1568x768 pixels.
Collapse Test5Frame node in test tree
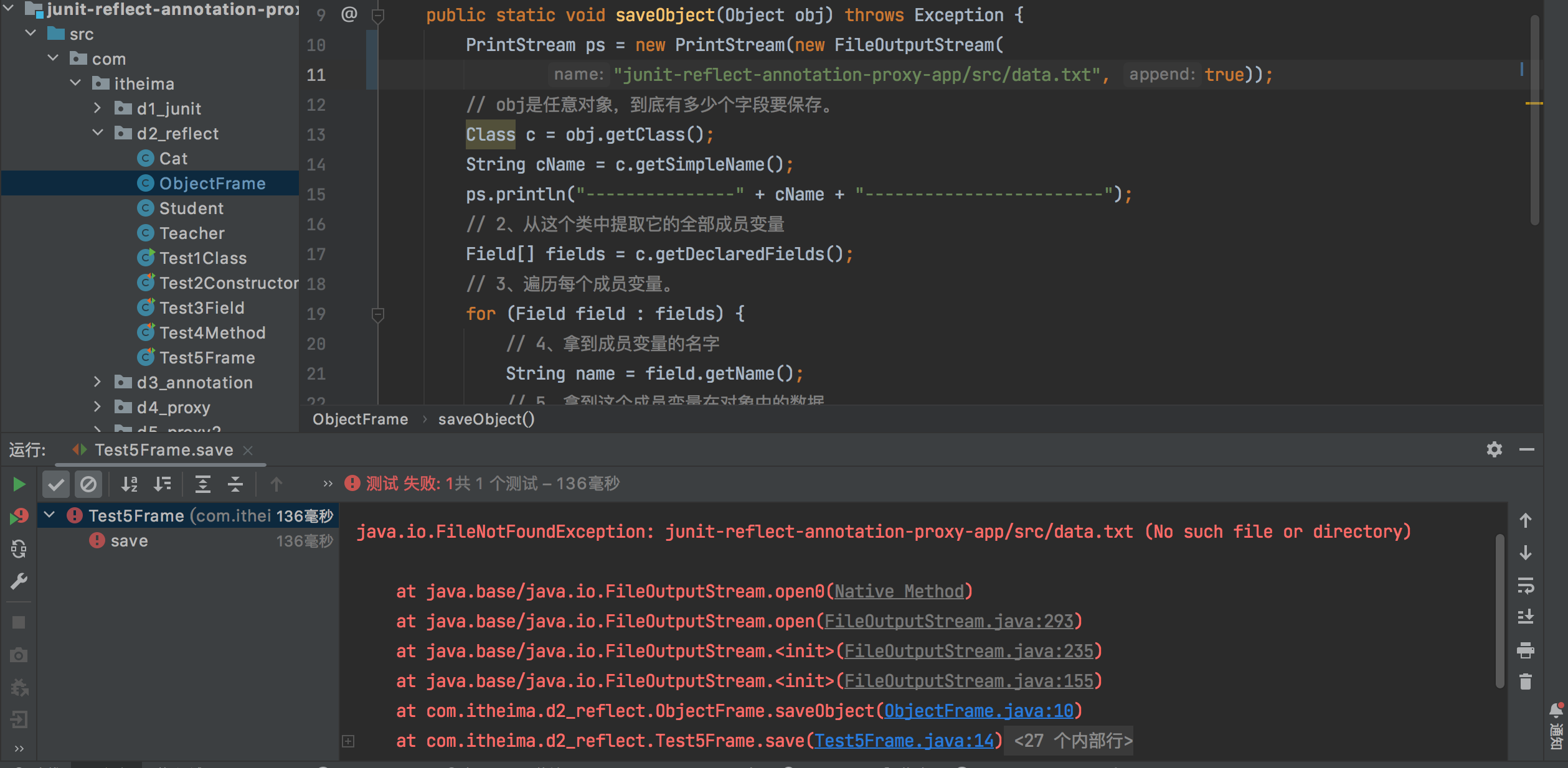(50, 515)
